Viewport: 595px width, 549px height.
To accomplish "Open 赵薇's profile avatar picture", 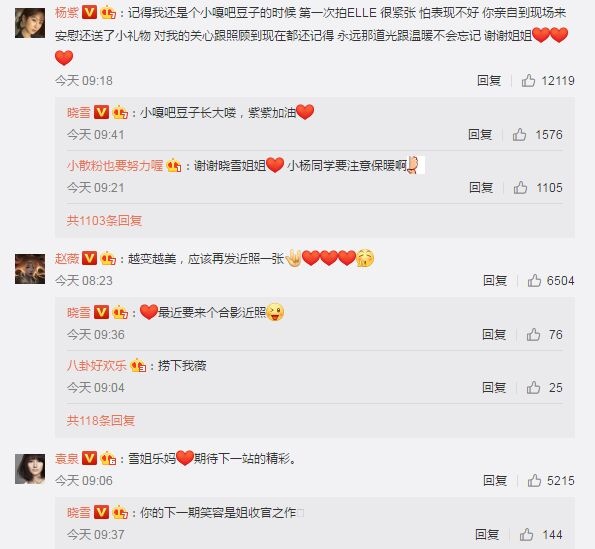I will [30, 269].
